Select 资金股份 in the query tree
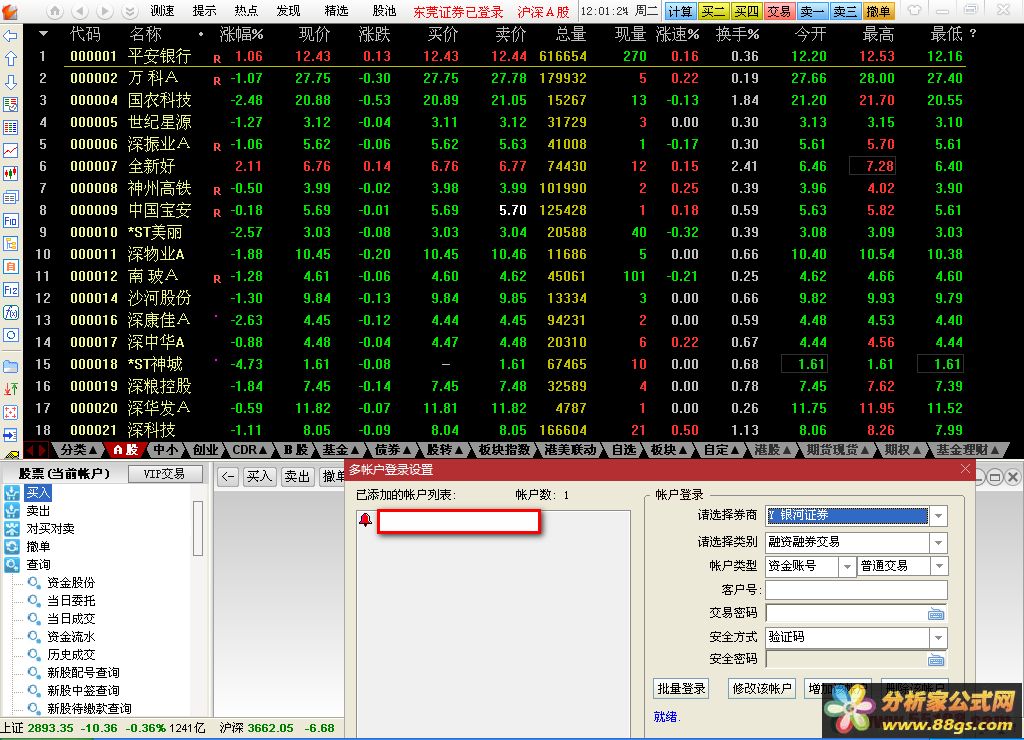The width and height of the screenshot is (1024, 740). 71,583
